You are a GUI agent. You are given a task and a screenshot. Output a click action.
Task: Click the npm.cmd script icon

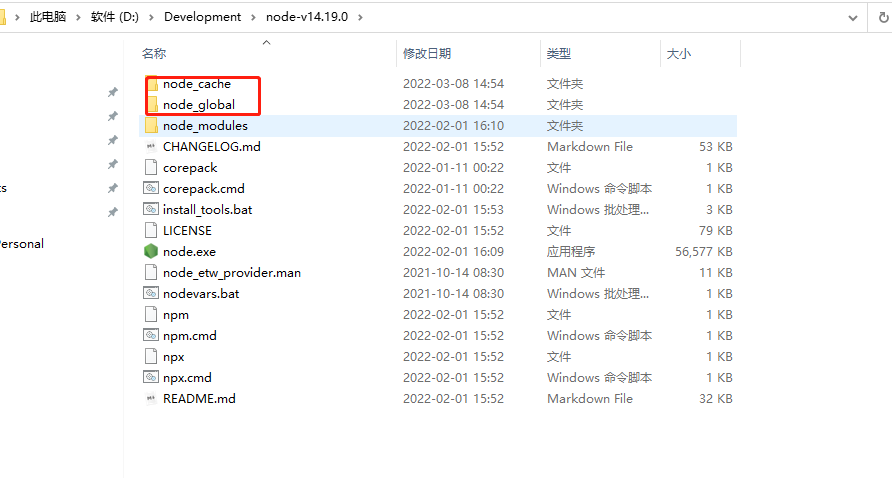[x=151, y=335]
